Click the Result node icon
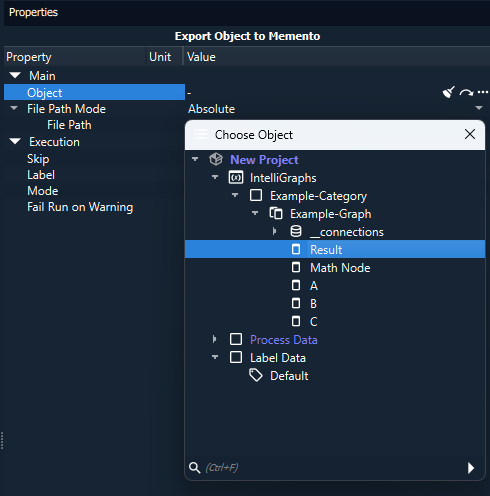Screen dimensions: 490x496 click(296, 249)
